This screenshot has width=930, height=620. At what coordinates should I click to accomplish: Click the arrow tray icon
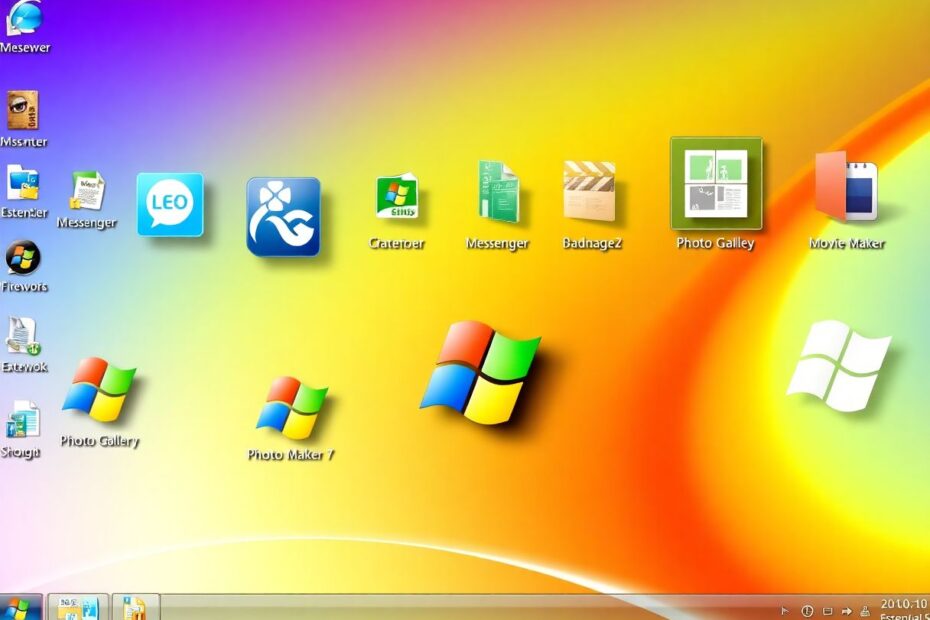click(x=847, y=611)
